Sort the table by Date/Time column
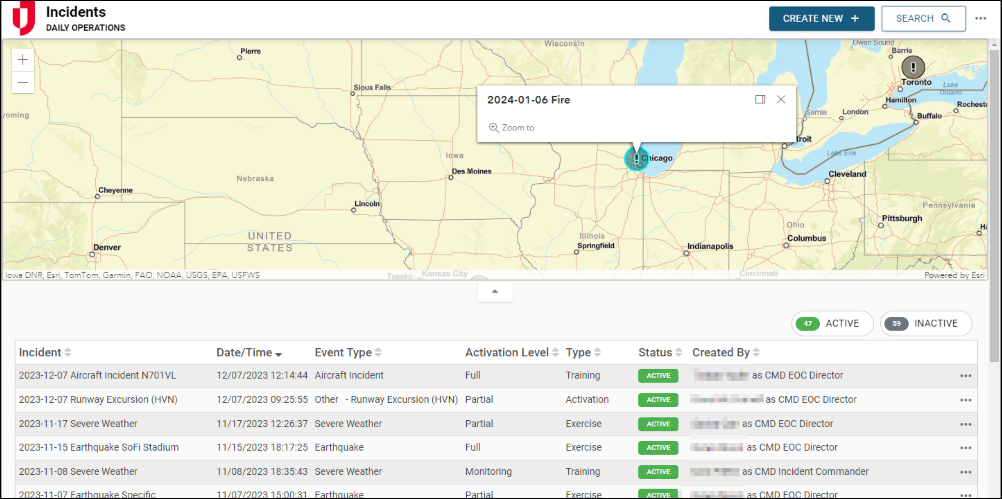 click(x=249, y=353)
